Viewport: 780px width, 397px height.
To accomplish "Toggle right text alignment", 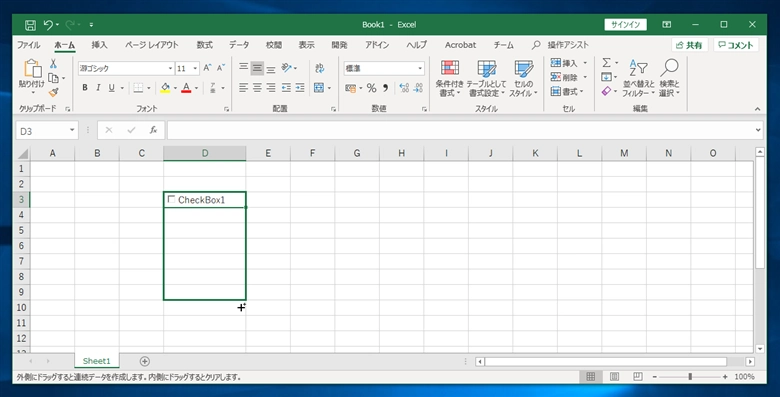I will point(271,88).
